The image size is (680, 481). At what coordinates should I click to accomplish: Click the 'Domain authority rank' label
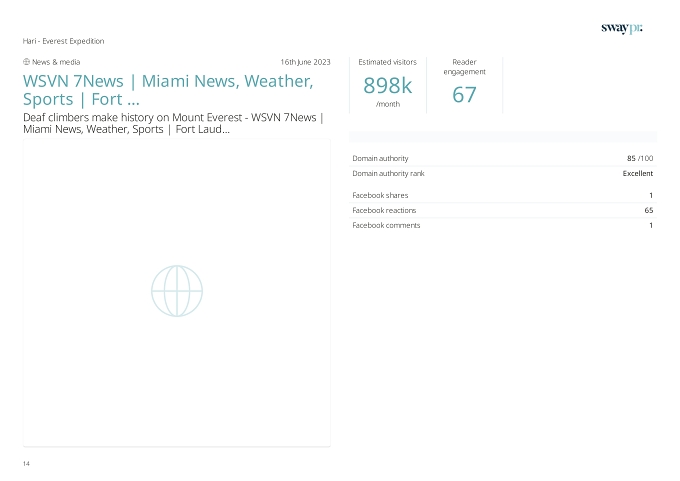coord(388,173)
